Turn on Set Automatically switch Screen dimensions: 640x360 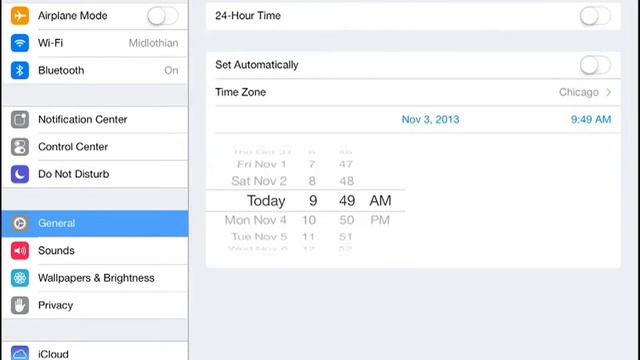click(x=595, y=65)
